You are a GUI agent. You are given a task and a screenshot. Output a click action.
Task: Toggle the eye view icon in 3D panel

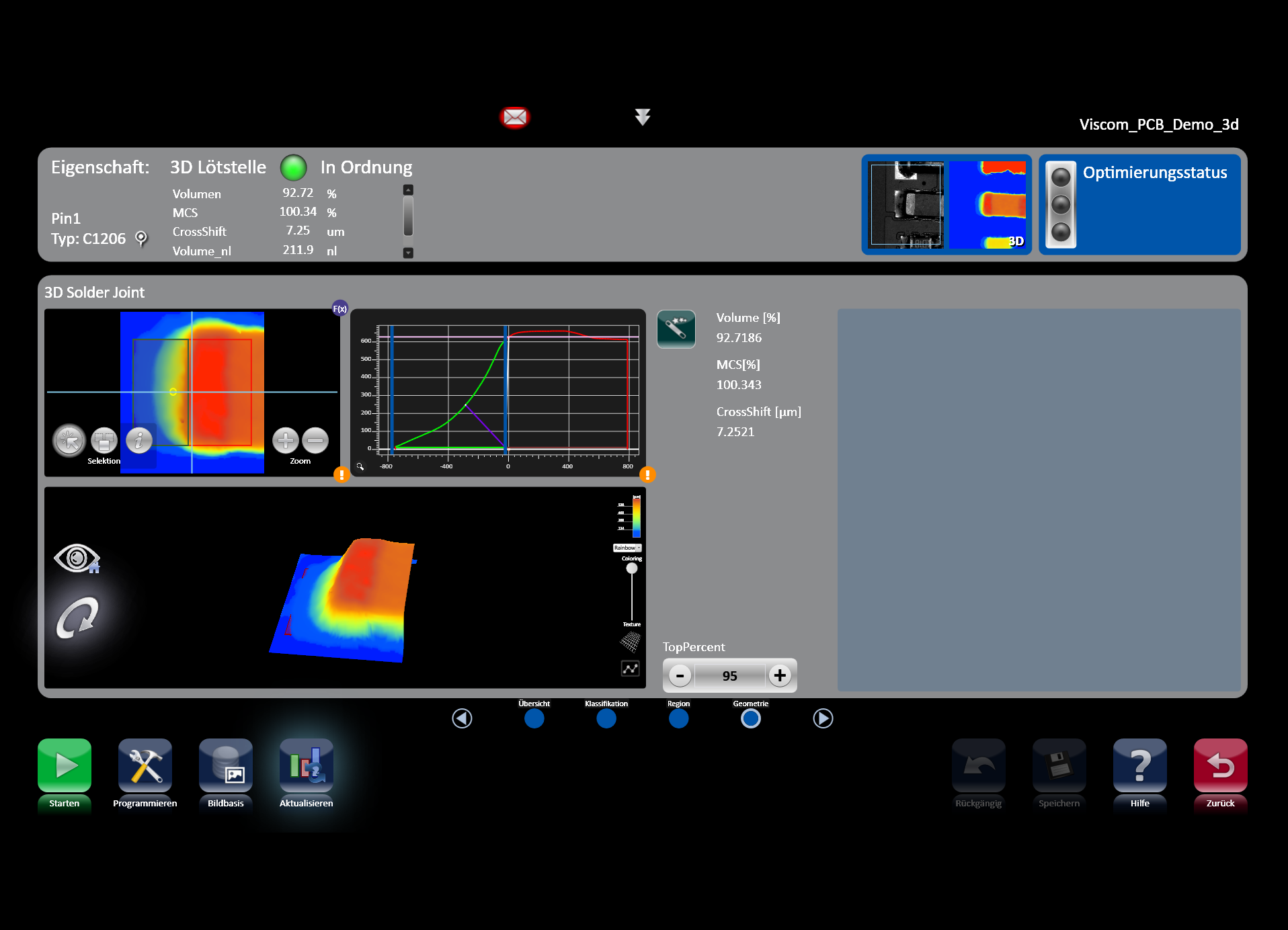pos(77,558)
